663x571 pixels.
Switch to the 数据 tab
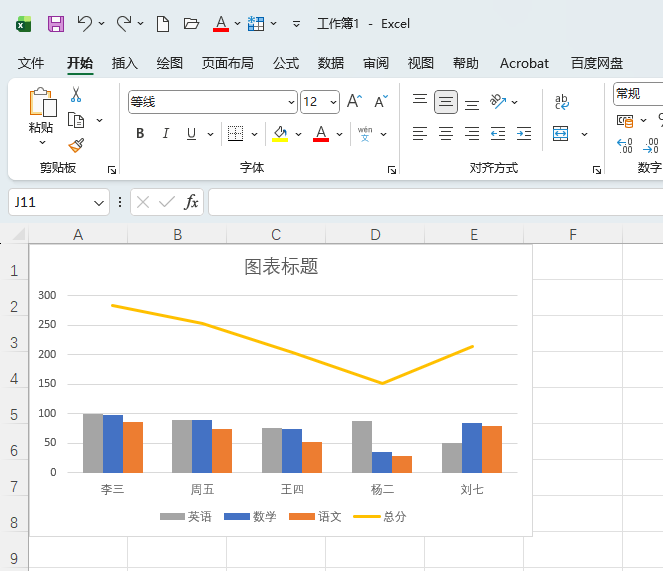[331, 63]
